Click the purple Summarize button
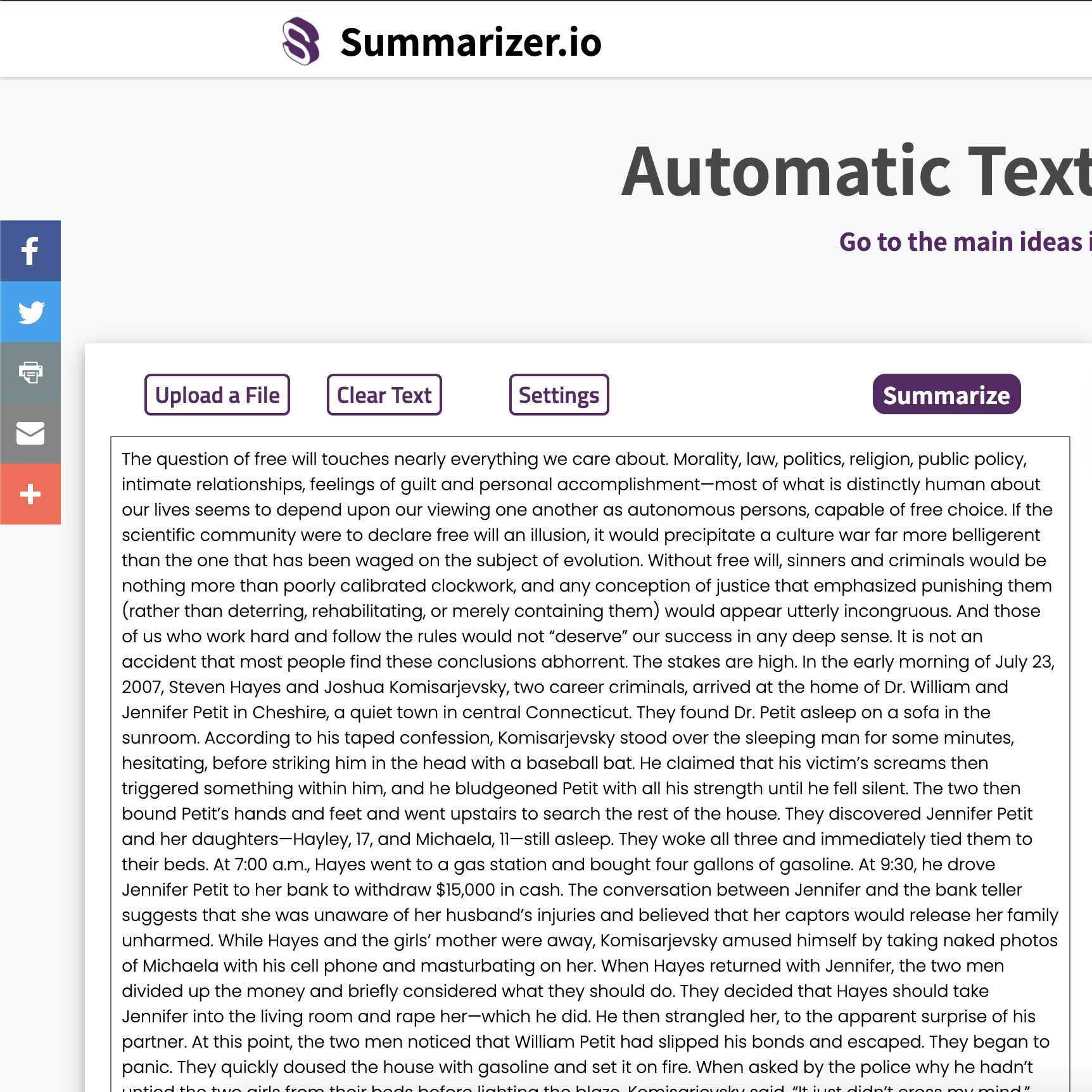1092x1092 pixels. (947, 395)
